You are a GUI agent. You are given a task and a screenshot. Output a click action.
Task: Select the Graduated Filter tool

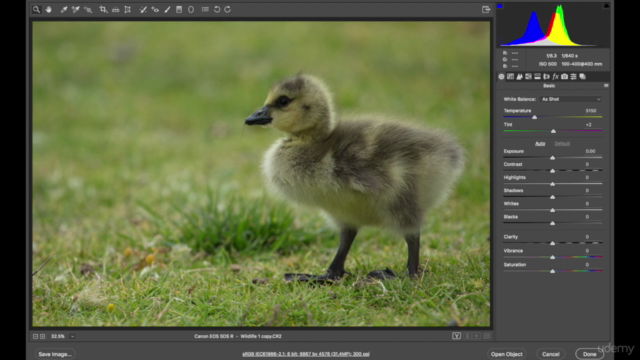tap(179, 9)
